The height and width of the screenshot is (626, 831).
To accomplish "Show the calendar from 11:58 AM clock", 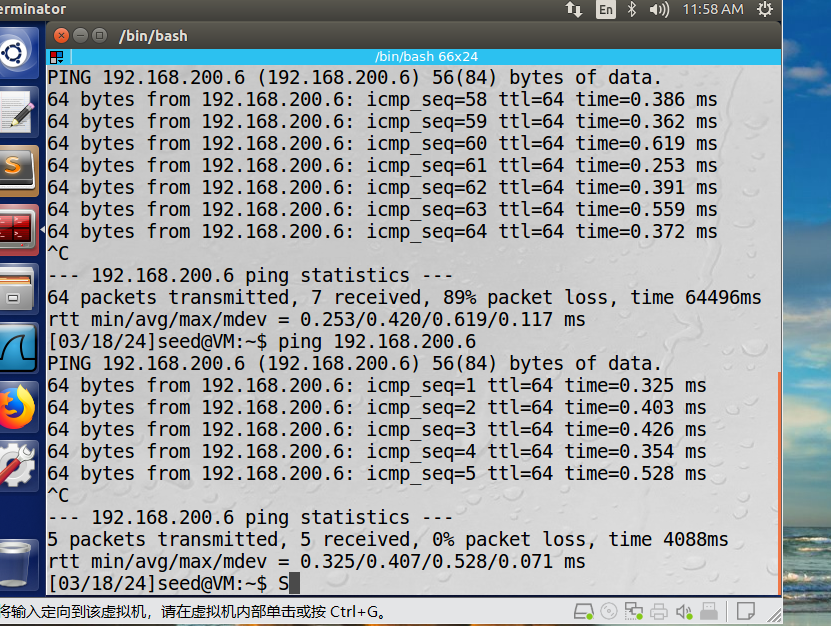I will (x=713, y=10).
